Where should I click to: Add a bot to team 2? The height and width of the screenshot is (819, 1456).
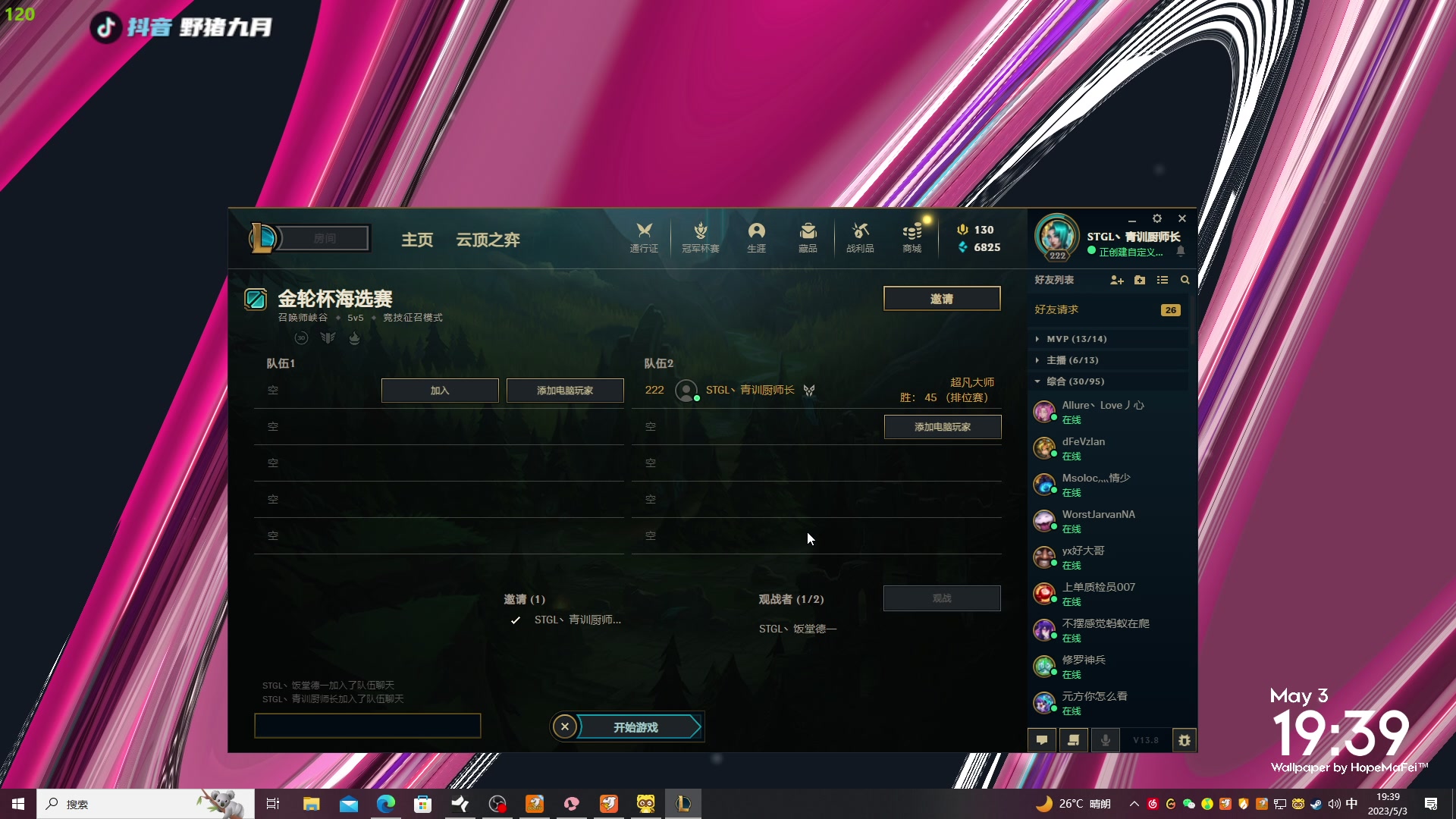pos(943,427)
